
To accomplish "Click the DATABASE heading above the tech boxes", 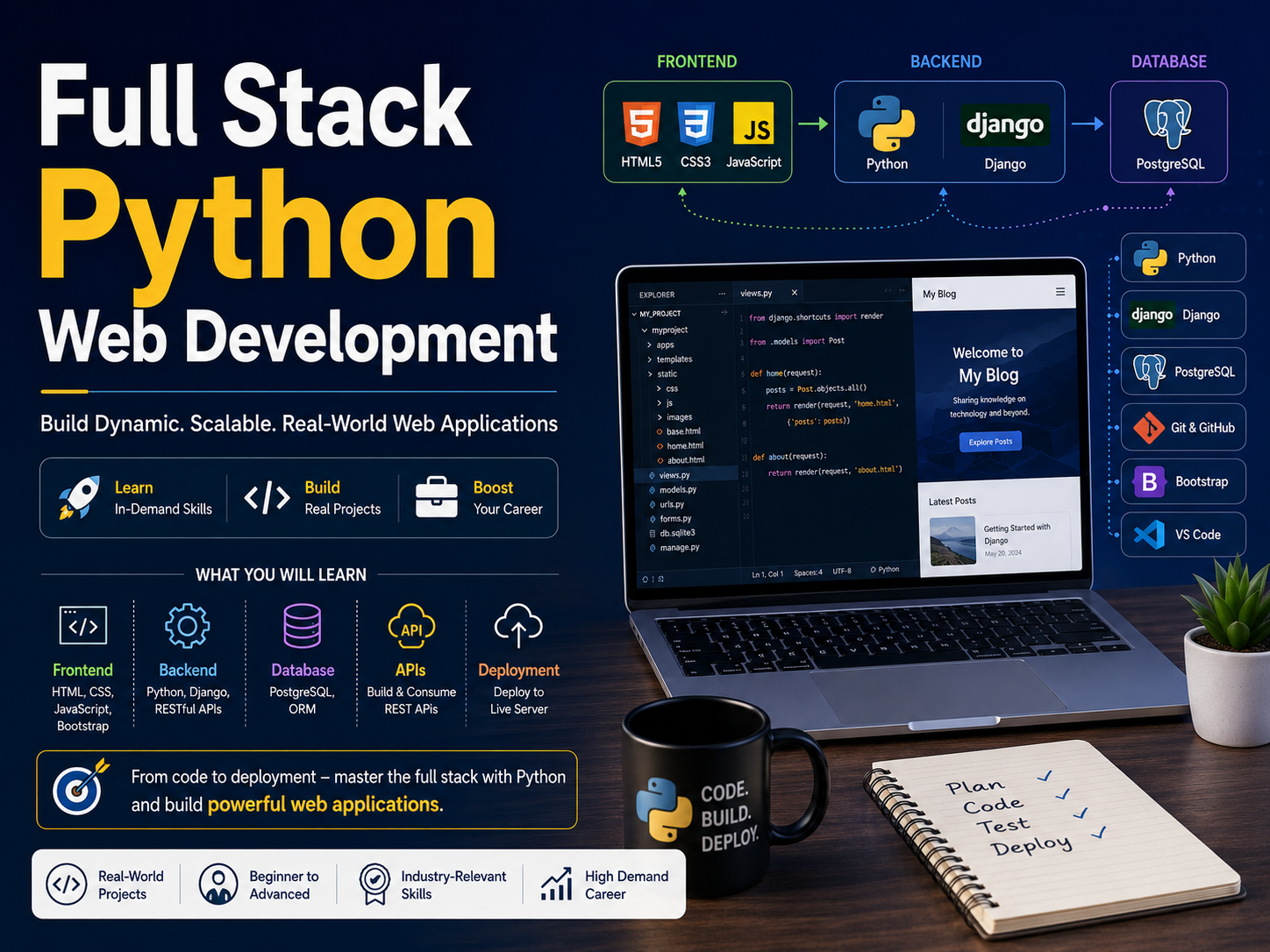I will click(1168, 61).
